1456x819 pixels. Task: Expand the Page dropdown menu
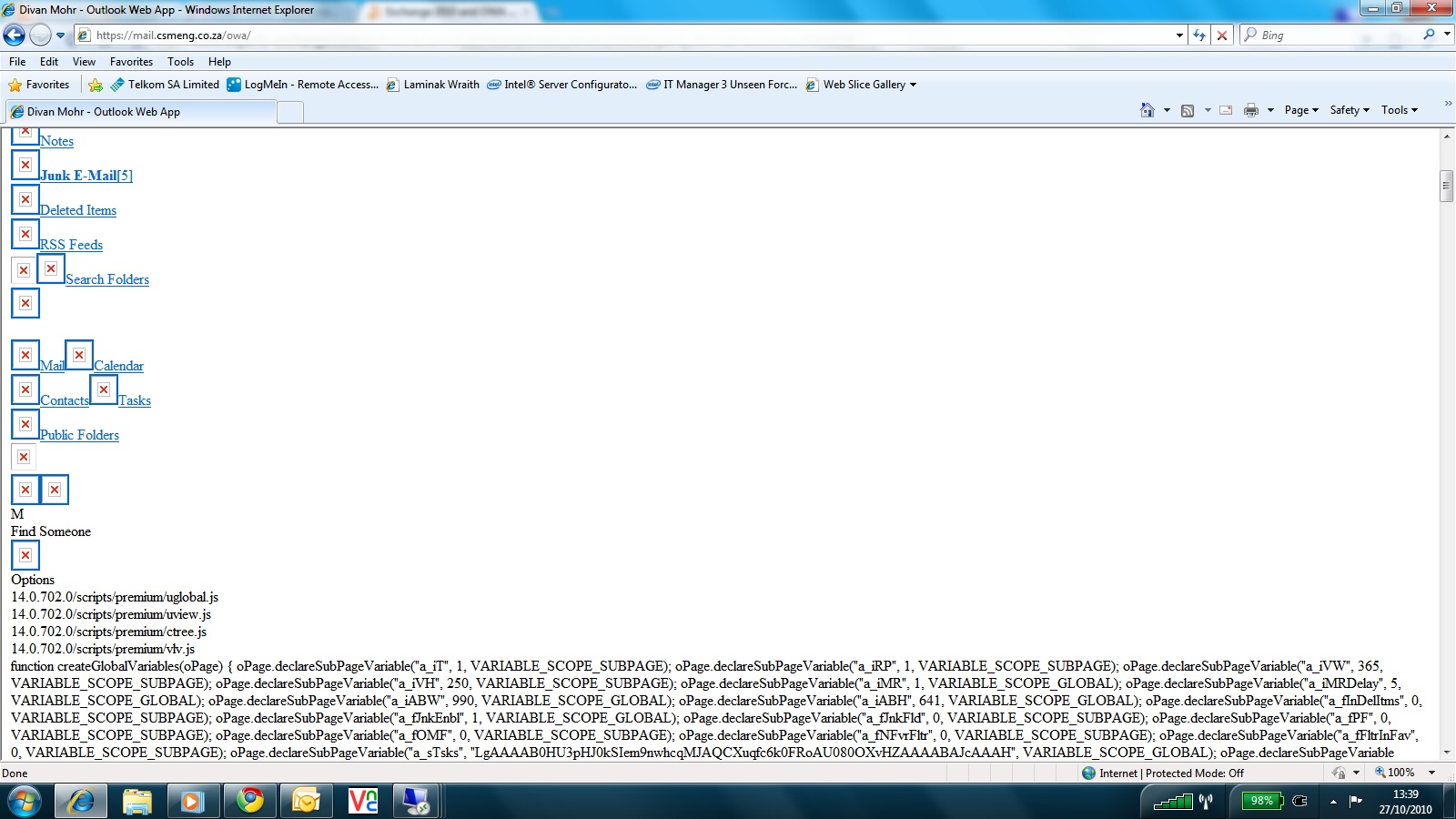1301,110
